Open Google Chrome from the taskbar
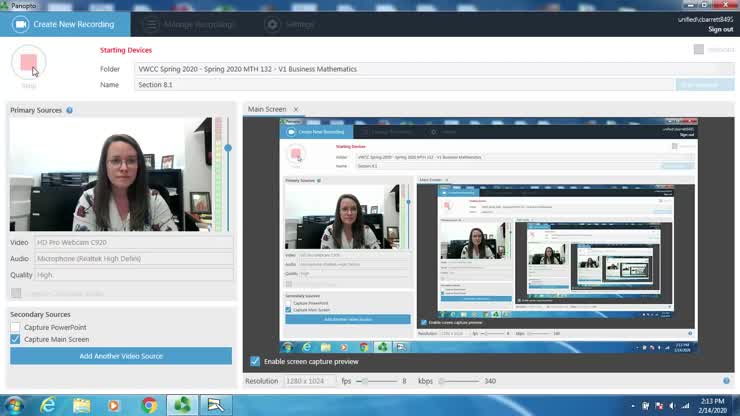The width and height of the screenshot is (740, 416). click(x=149, y=404)
